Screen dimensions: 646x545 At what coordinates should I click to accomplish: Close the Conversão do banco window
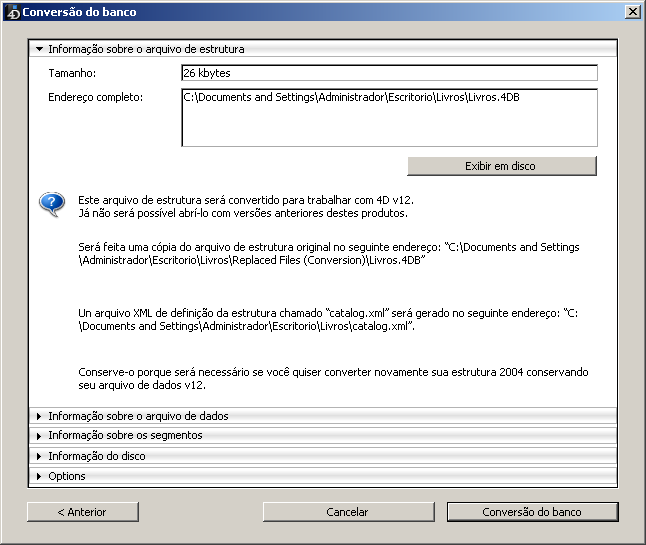pos(632,12)
